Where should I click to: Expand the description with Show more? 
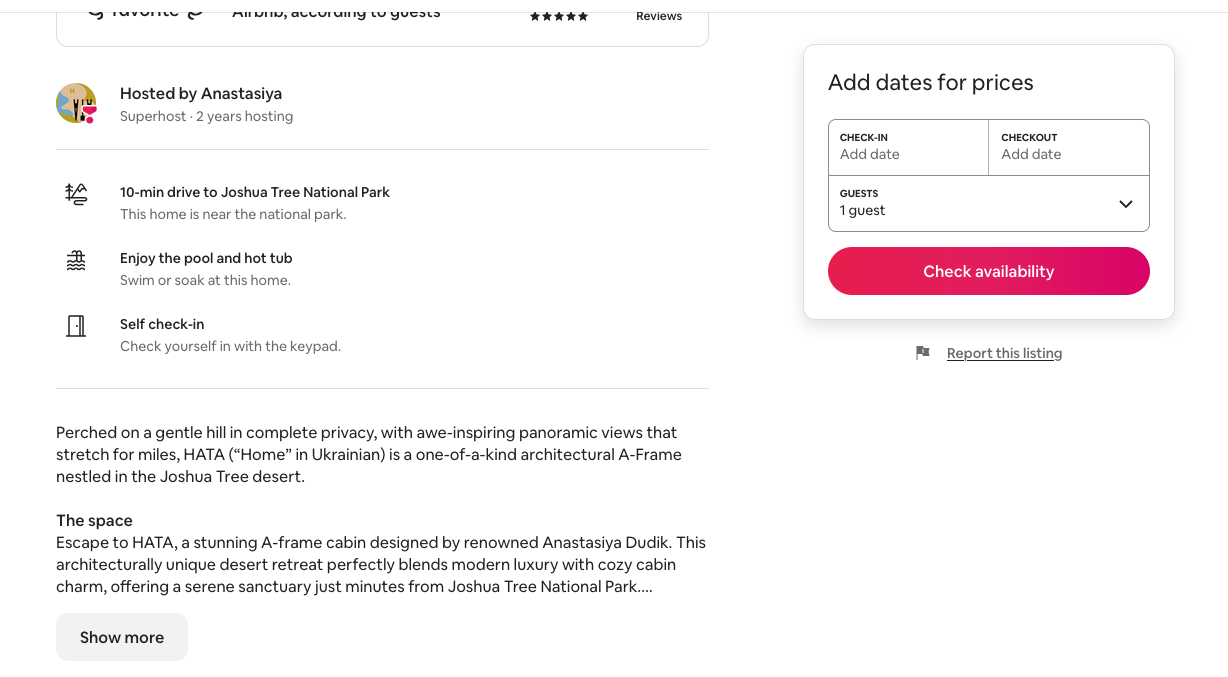click(122, 637)
